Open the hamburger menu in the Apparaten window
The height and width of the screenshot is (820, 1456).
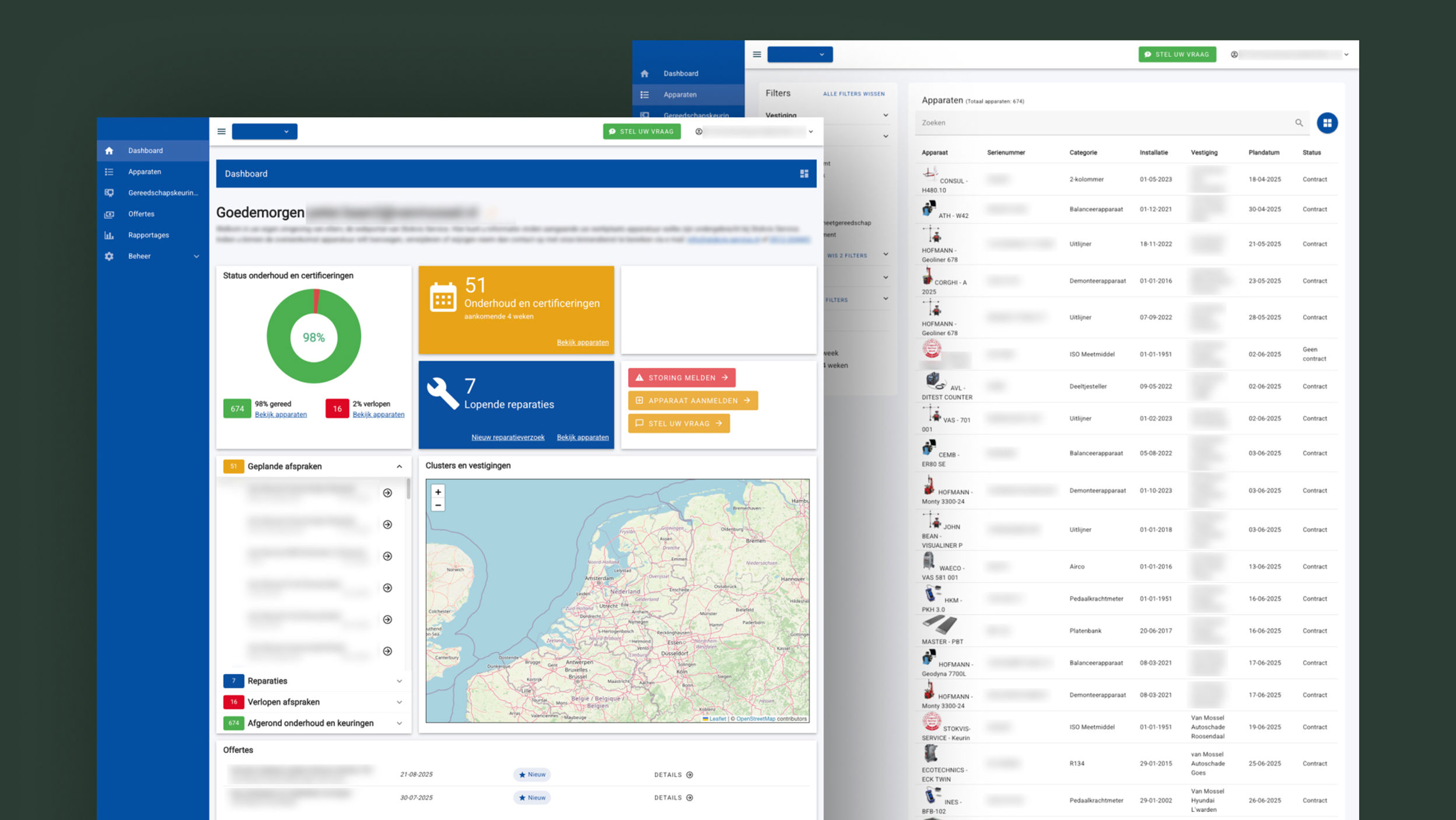[x=757, y=54]
